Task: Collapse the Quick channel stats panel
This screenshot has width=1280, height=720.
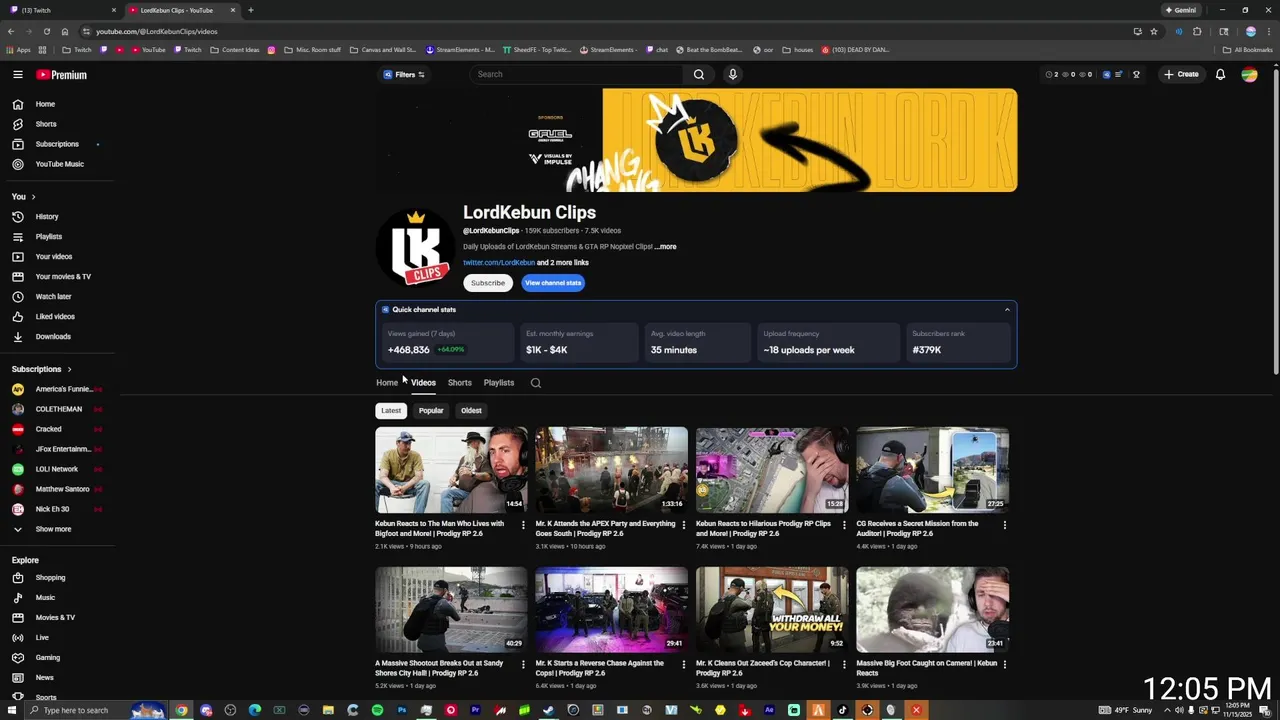Action: [1007, 310]
